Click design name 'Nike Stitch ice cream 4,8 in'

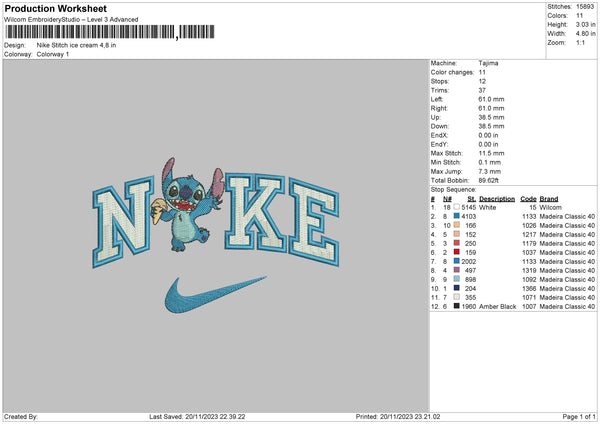[x=76, y=45]
